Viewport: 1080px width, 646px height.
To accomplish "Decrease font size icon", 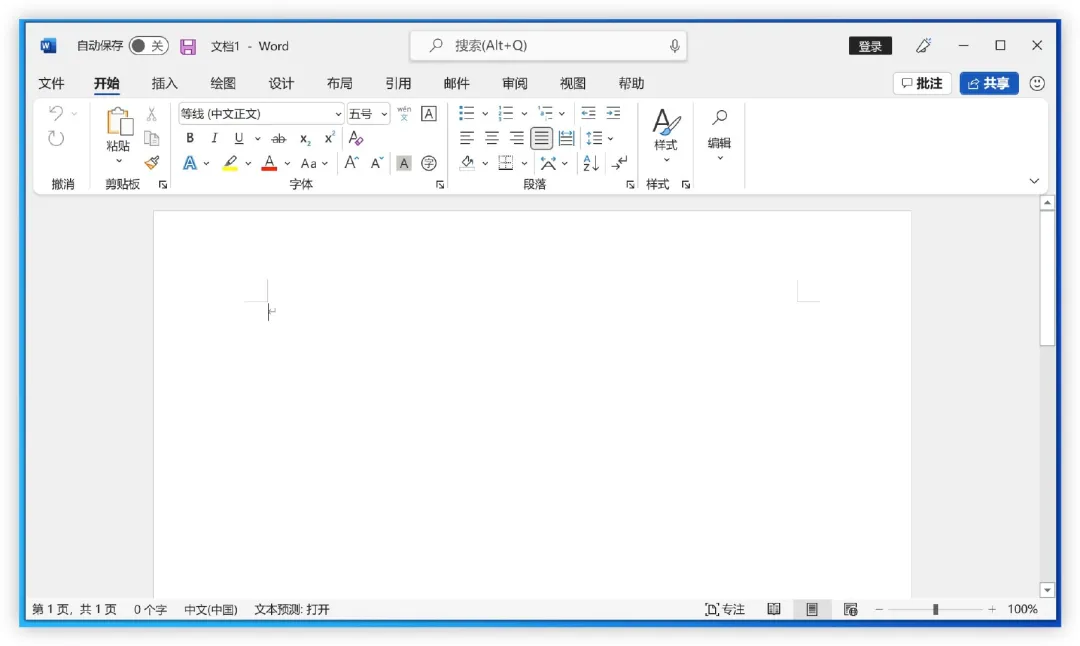I will click(x=377, y=163).
